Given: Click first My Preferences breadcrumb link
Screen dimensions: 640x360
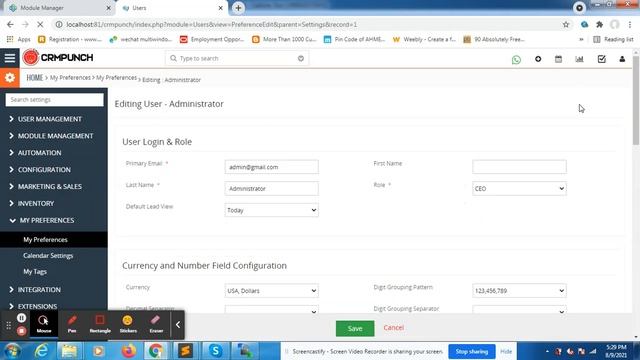Looking at the screenshot, I should coord(70,78).
